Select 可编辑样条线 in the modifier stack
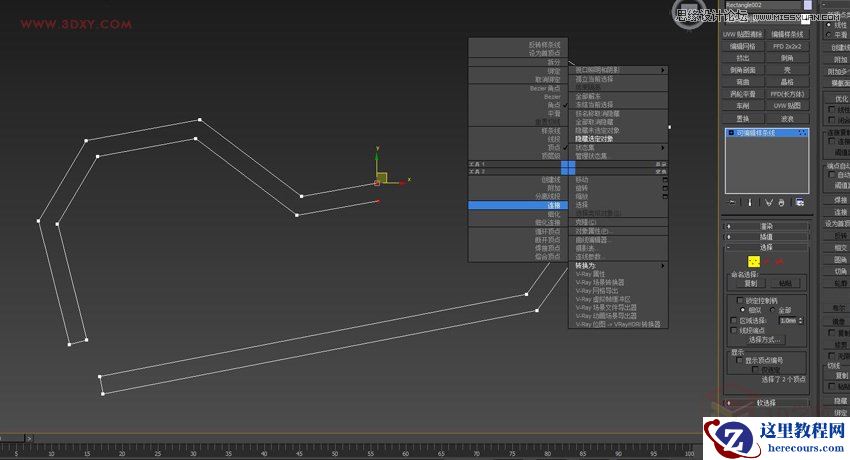850x460 pixels. pos(767,133)
